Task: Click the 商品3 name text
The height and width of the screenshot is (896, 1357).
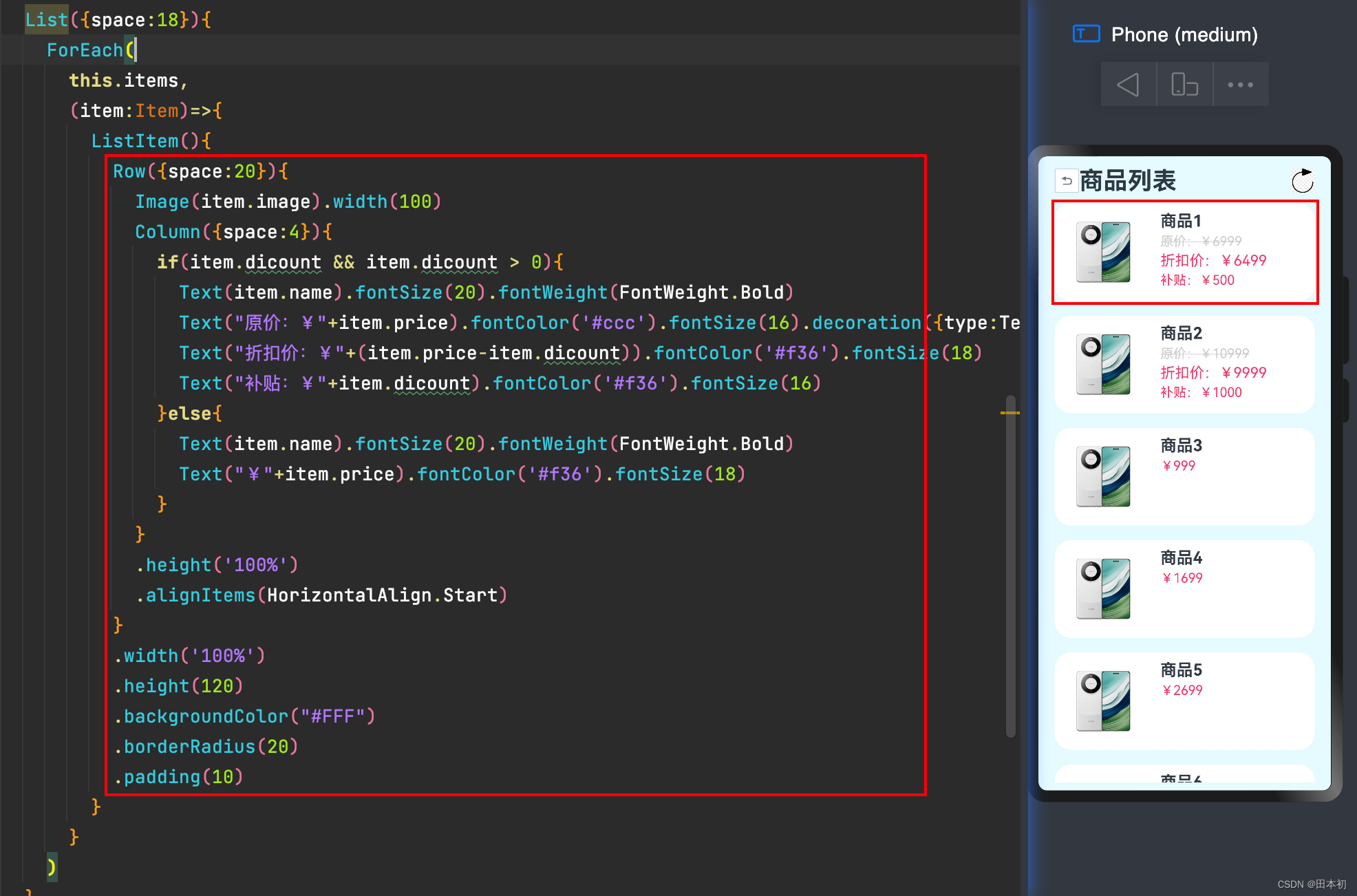Action: (1181, 445)
